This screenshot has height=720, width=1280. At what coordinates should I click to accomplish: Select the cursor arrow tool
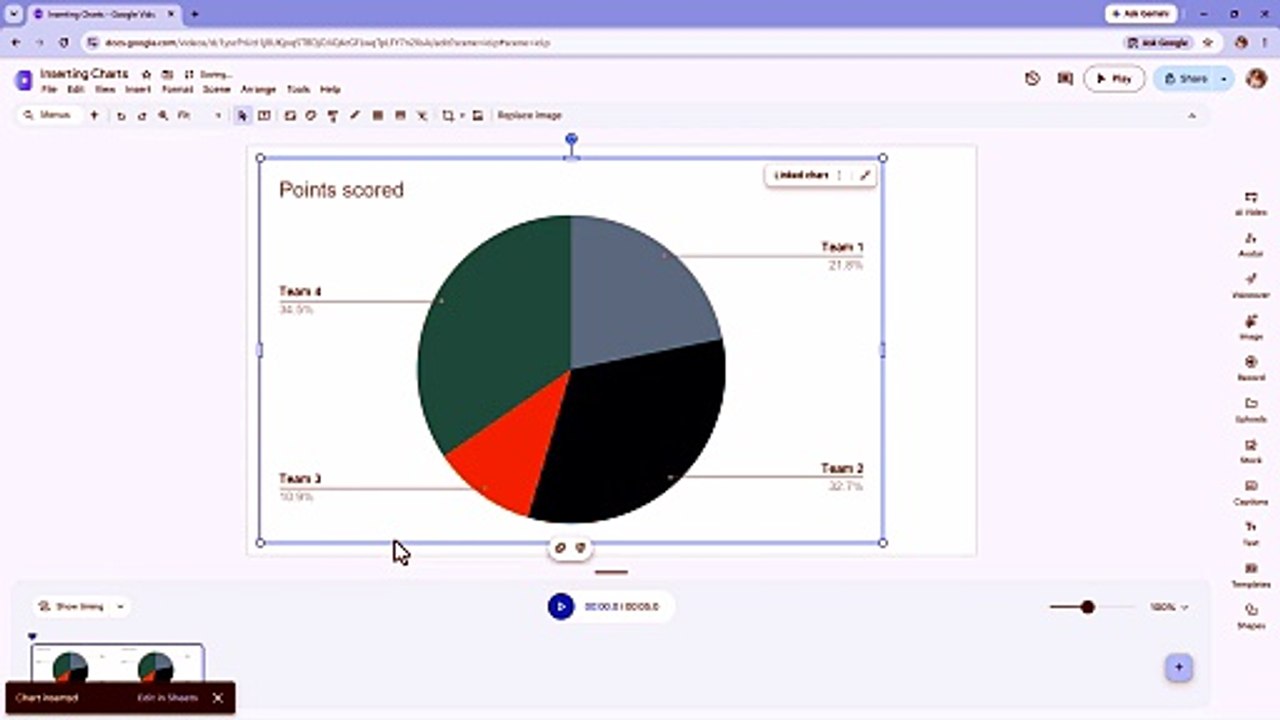[242, 116]
